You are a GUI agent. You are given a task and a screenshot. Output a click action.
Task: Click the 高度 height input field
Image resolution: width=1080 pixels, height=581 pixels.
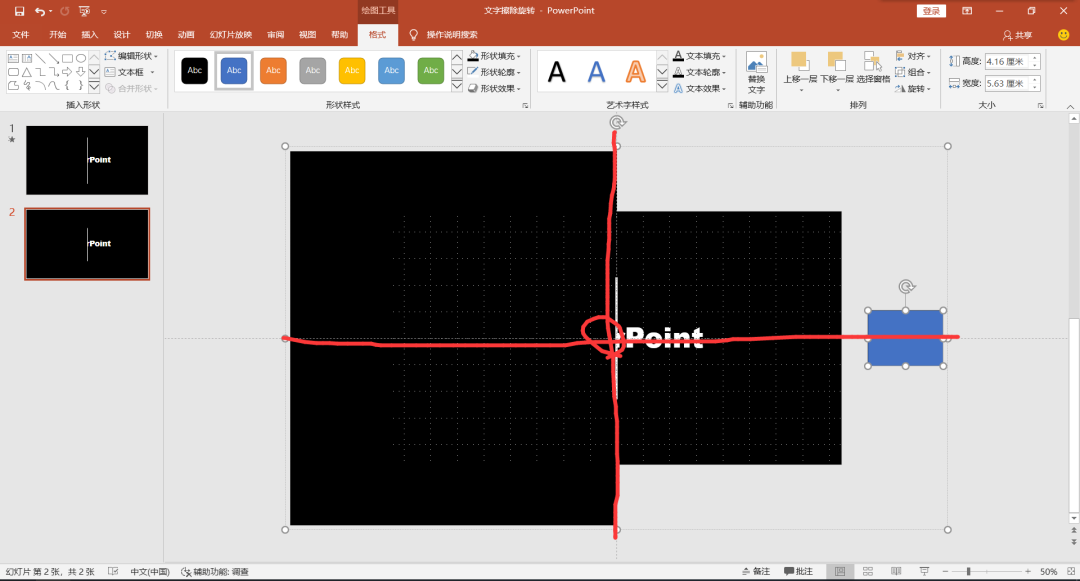coord(1007,61)
